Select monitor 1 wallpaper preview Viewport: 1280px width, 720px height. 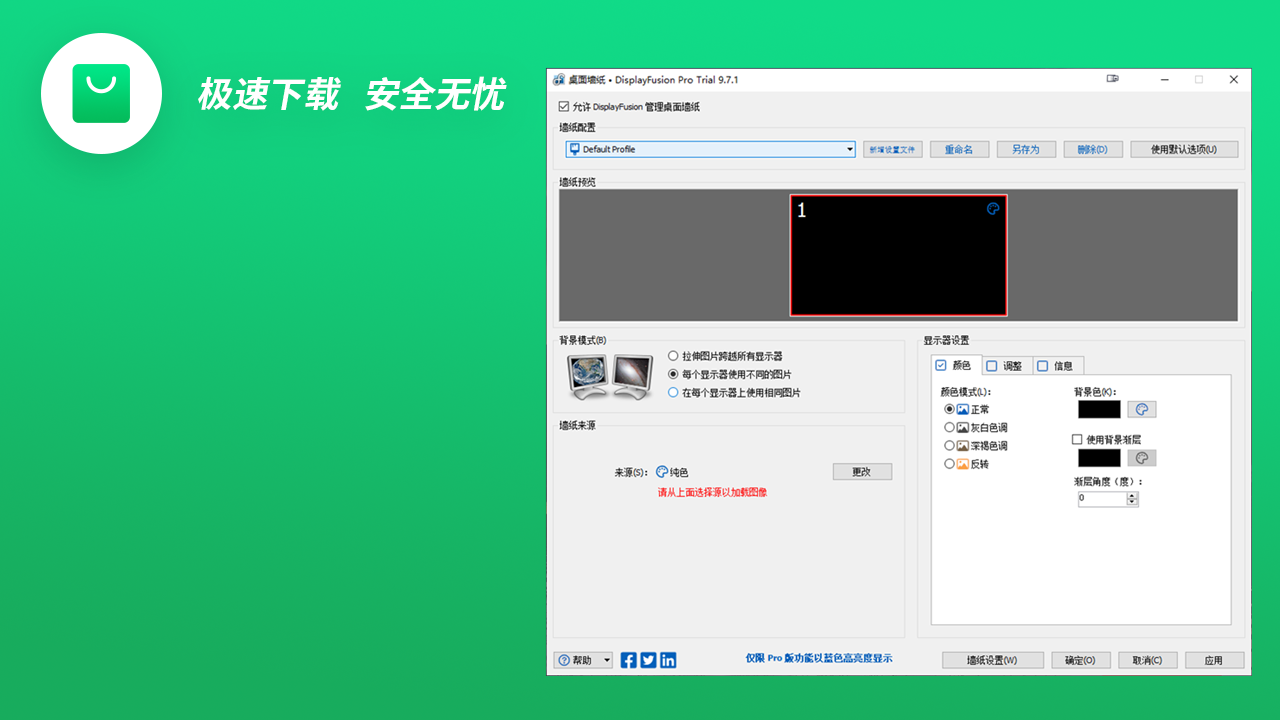coord(898,255)
